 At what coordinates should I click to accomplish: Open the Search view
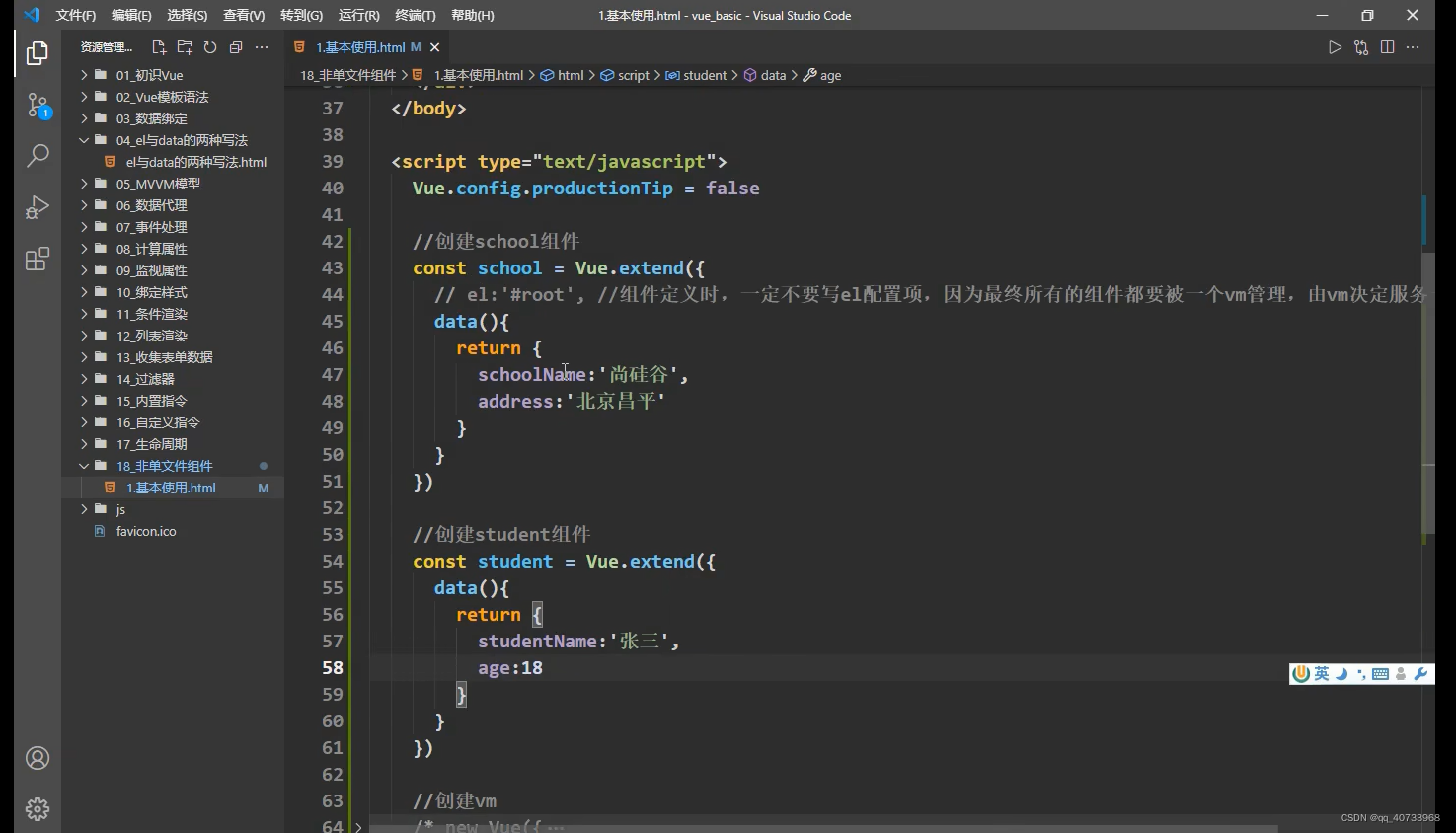pyautogui.click(x=38, y=156)
